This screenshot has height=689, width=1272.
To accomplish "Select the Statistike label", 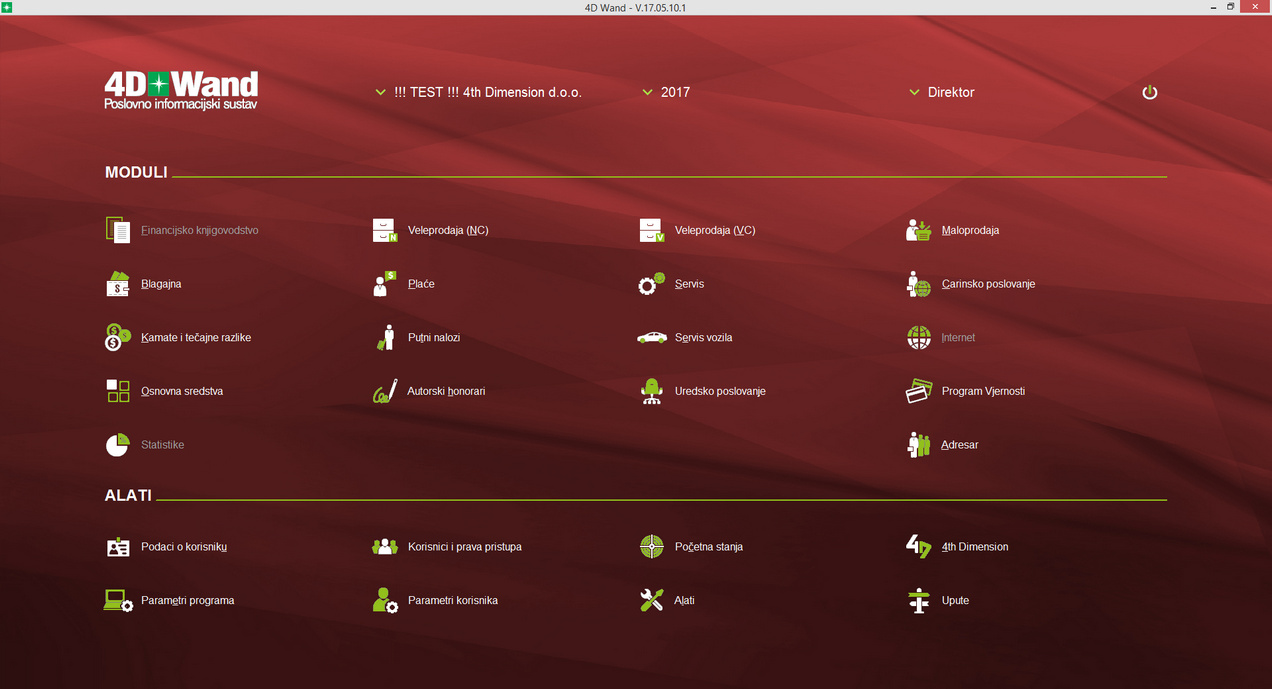I will click(x=162, y=445).
